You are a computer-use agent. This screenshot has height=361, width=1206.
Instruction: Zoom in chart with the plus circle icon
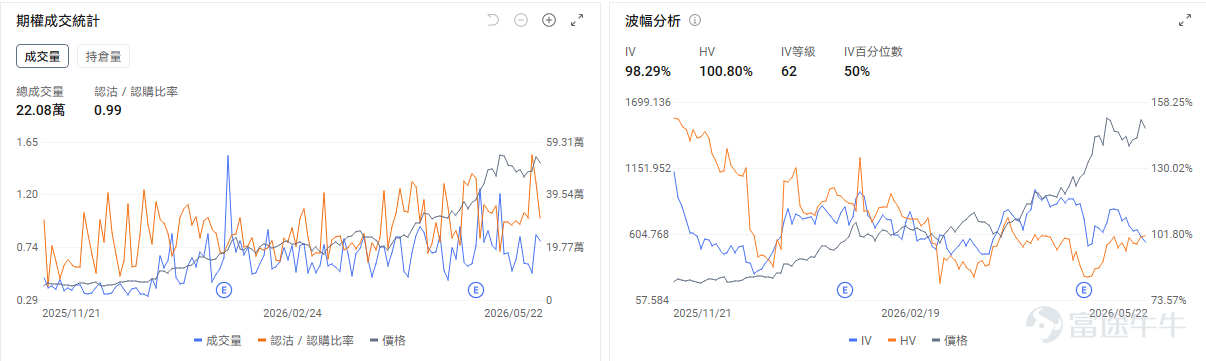coord(548,20)
